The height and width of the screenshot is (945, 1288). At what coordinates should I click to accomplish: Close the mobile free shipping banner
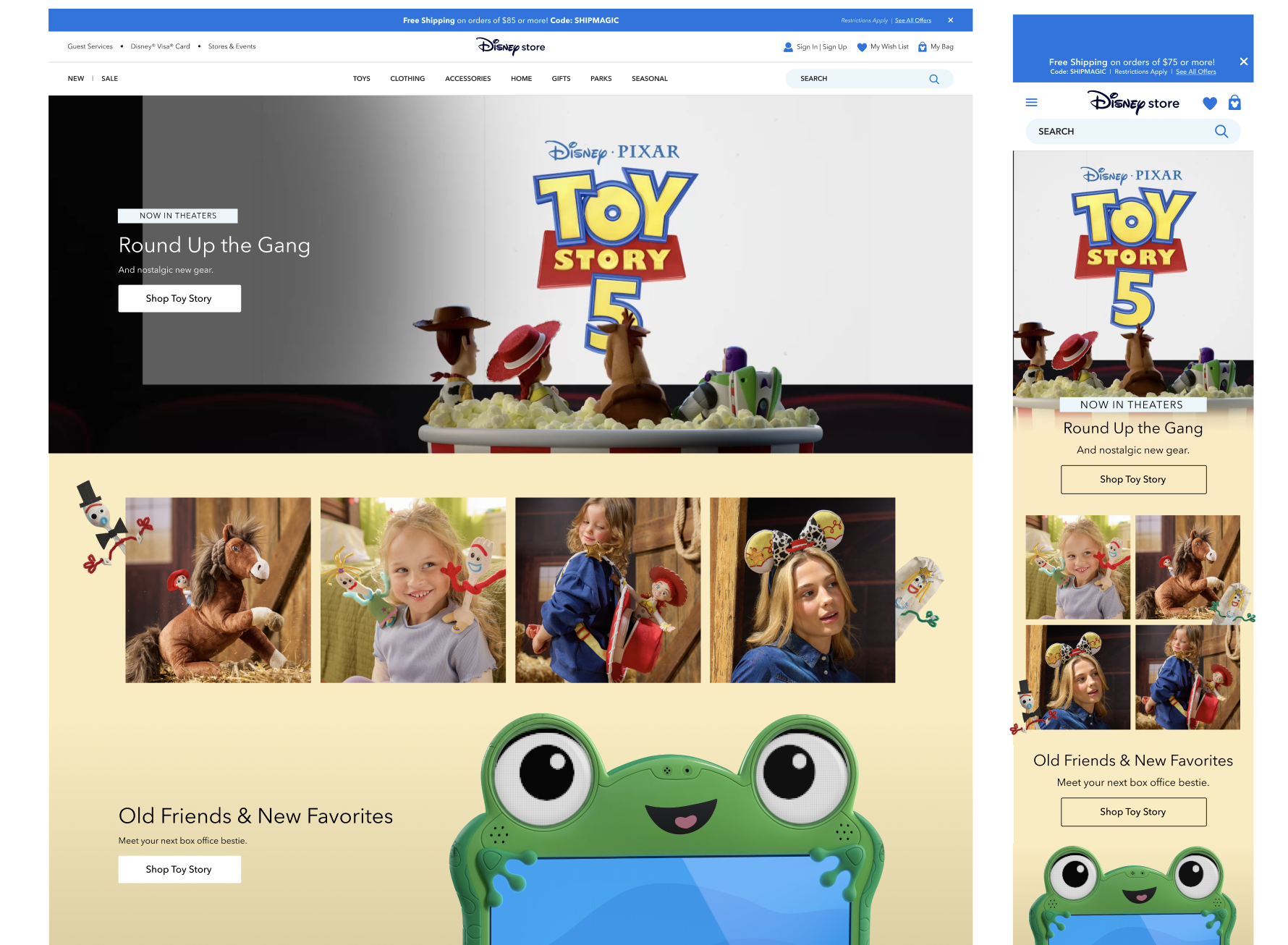pyautogui.click(x=1244, y=62)
